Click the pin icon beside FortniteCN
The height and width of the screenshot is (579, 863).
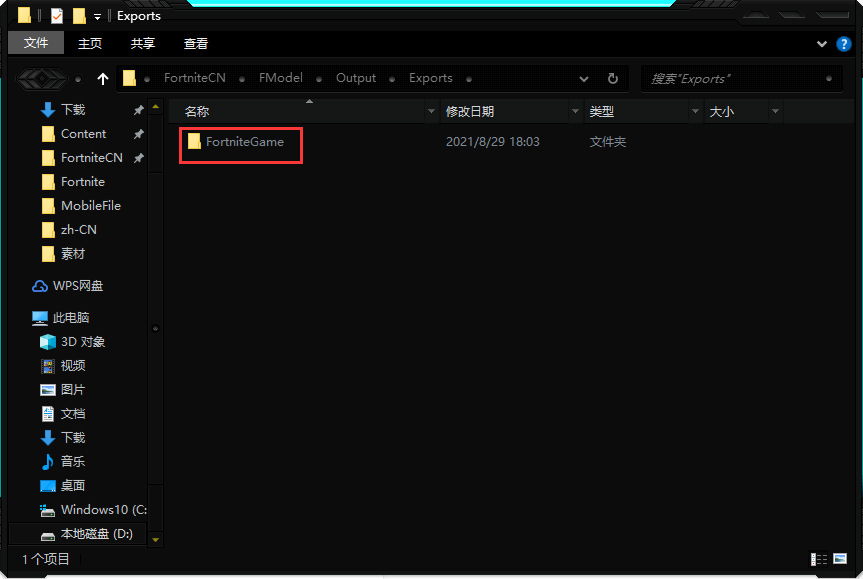[x=139, y=158]
